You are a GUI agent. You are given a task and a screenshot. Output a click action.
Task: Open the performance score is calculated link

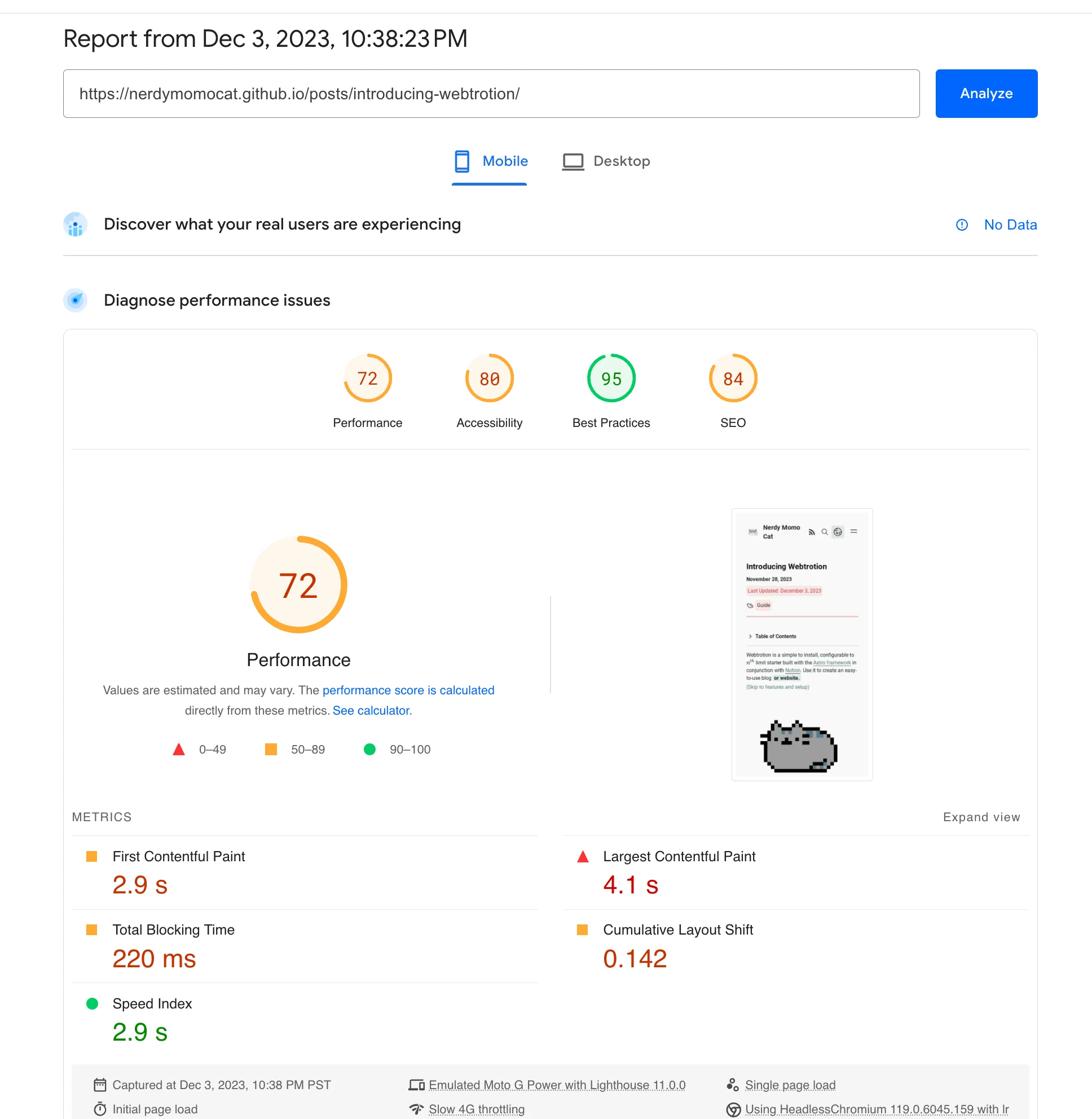(408, 690)
